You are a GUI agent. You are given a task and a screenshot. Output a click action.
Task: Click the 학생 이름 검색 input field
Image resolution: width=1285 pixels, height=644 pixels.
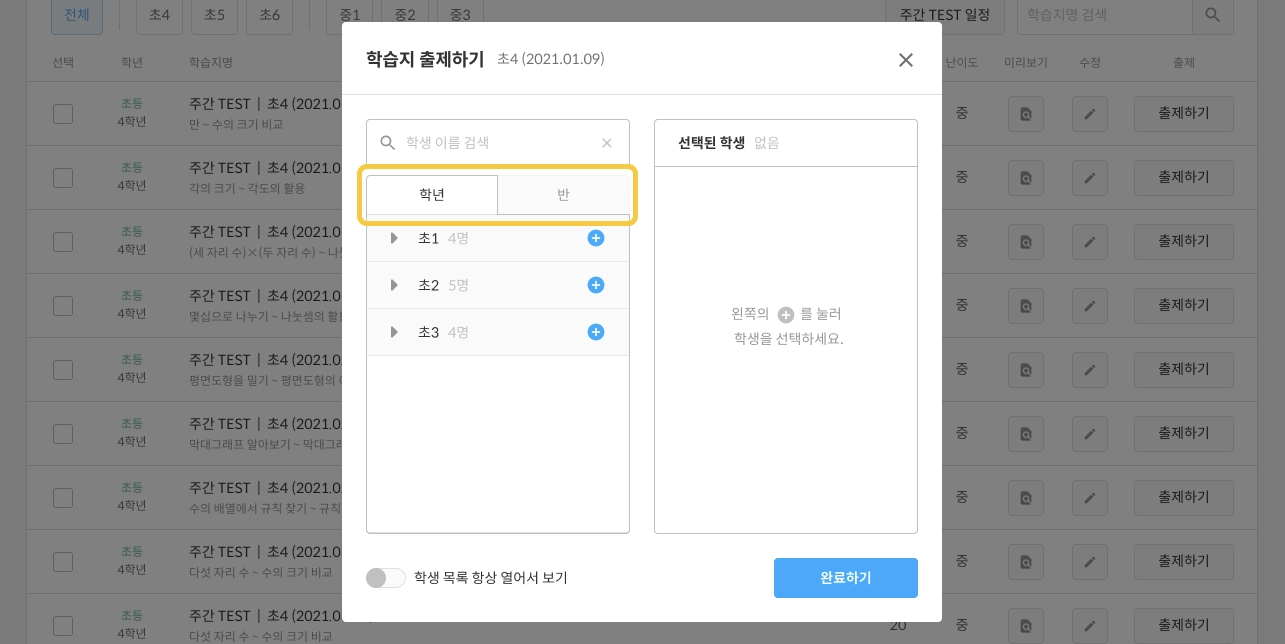[495, 143]
